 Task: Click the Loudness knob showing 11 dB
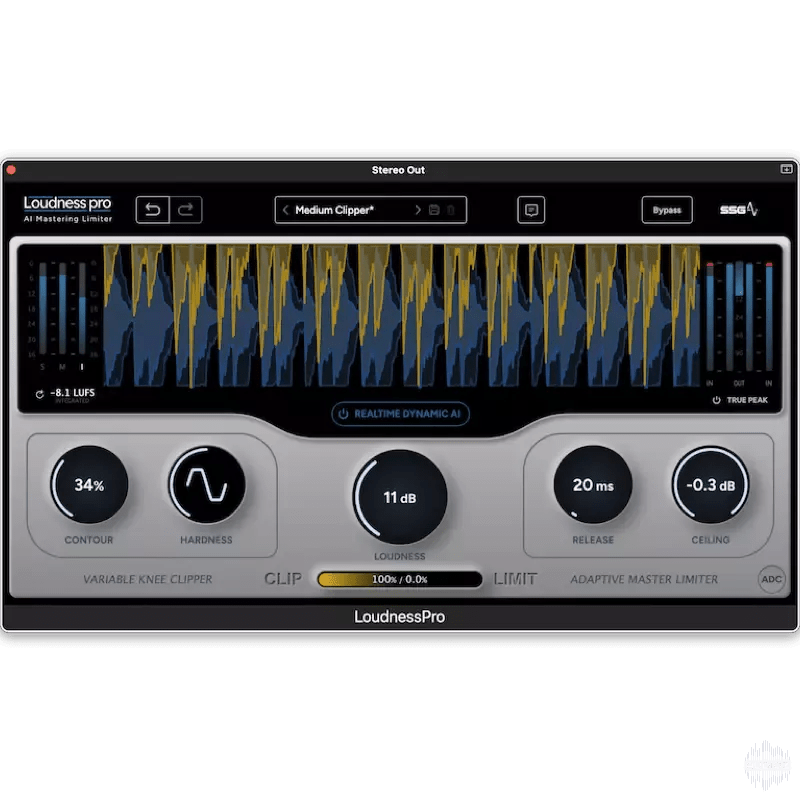point(400,497)
